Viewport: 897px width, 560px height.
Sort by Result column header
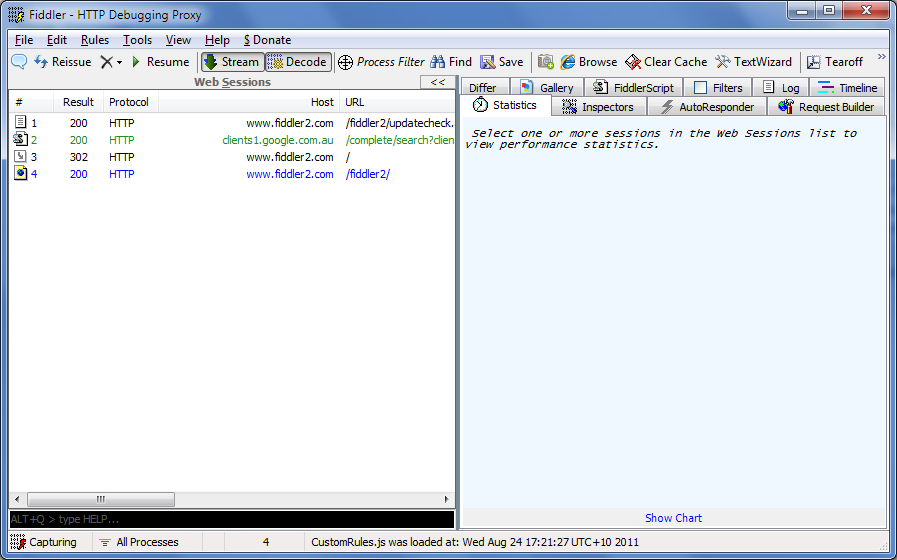coord(78,102)
